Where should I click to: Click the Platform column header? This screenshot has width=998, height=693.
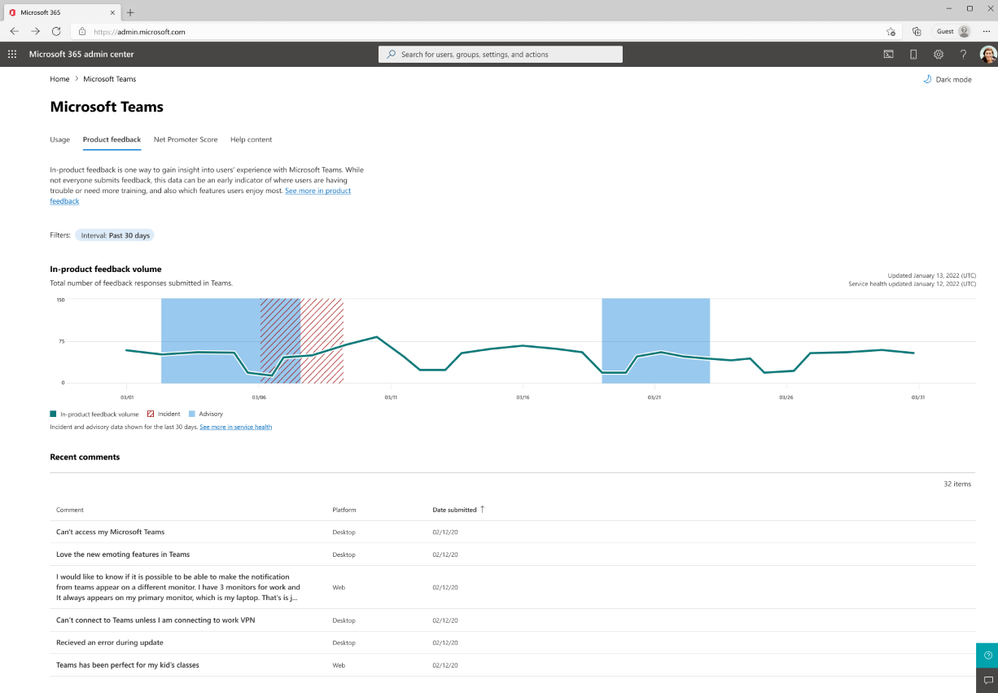coord(344,510)
